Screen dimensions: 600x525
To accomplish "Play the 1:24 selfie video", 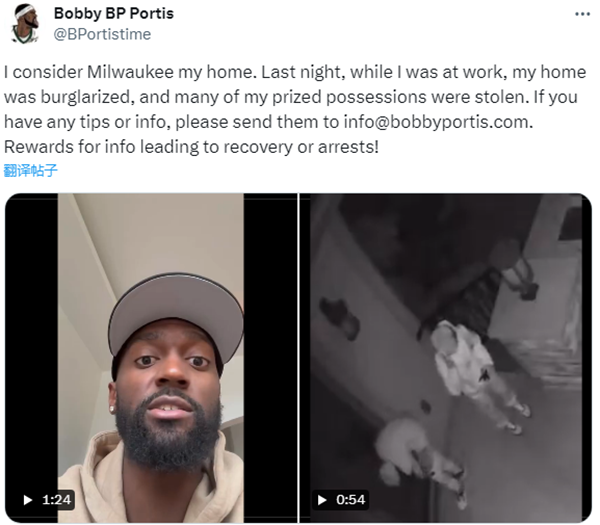I will click(28, 500).
